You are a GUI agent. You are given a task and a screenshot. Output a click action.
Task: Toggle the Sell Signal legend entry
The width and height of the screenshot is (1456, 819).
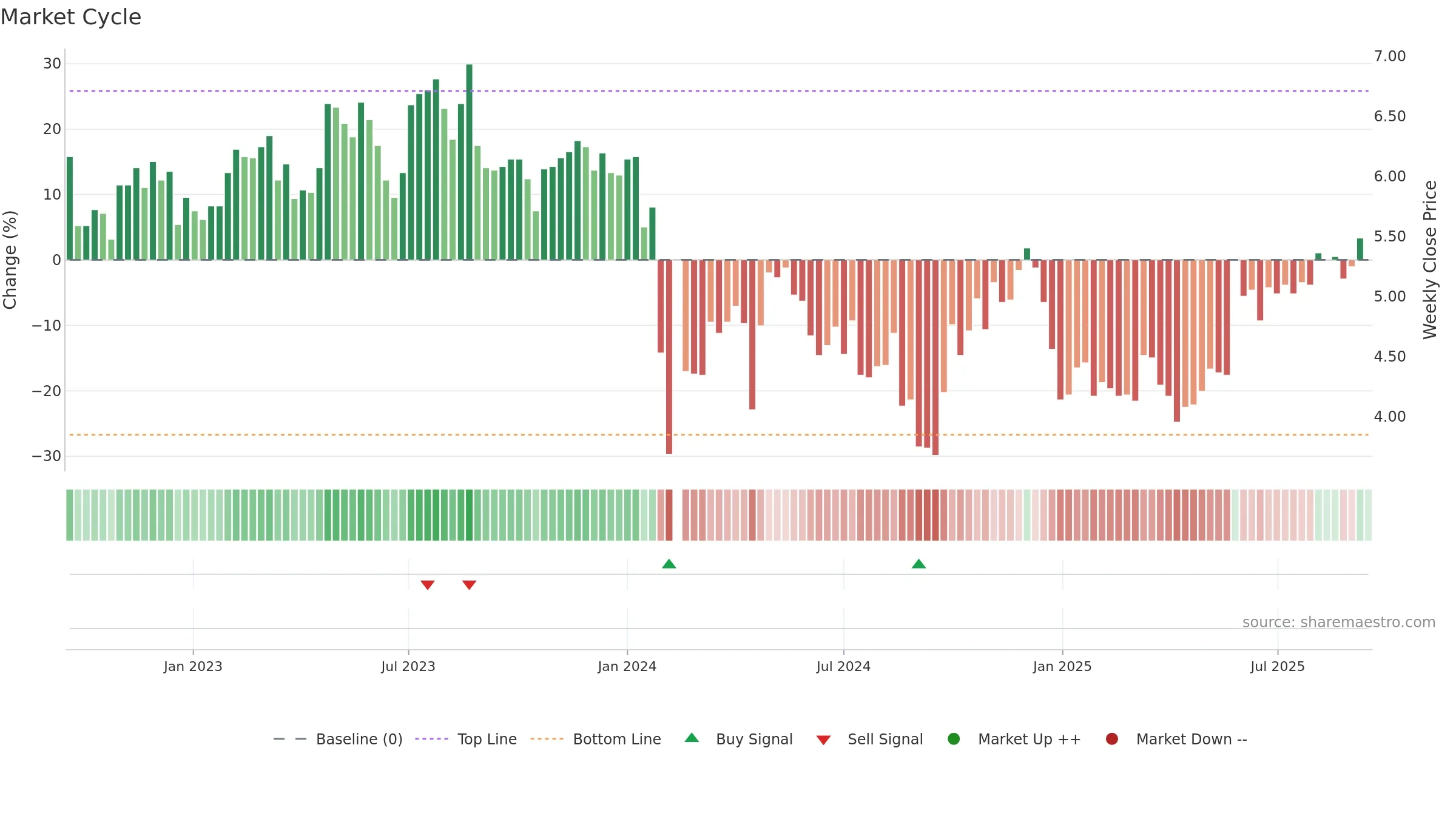[869, 739]
